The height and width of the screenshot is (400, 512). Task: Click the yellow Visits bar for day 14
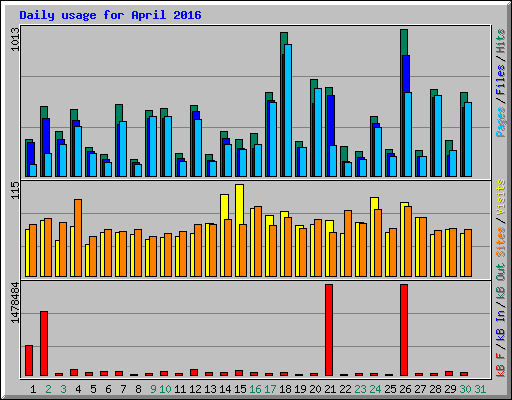click(x=224, y=207)
